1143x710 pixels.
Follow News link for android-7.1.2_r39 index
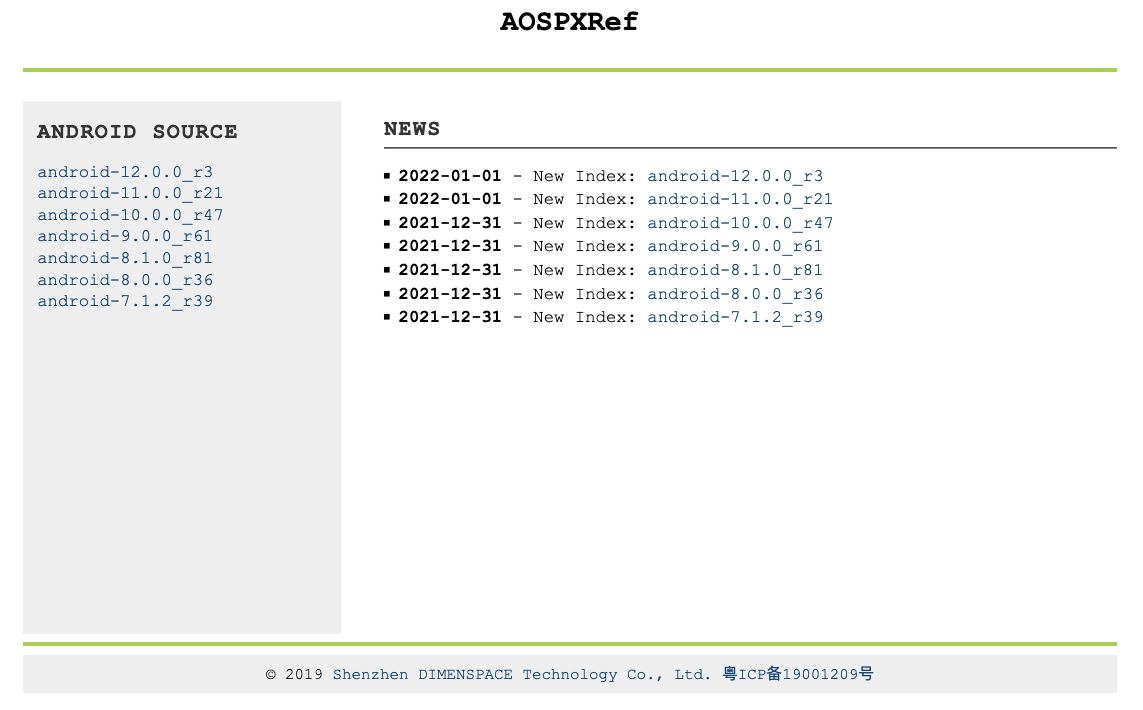(735, 317)
